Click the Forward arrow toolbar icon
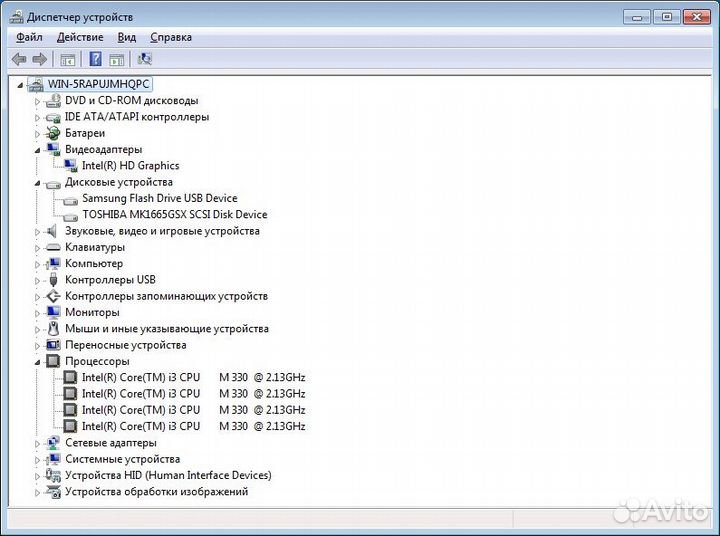The image size is (720, 536). pyautogui.click(x=40, y=59)
